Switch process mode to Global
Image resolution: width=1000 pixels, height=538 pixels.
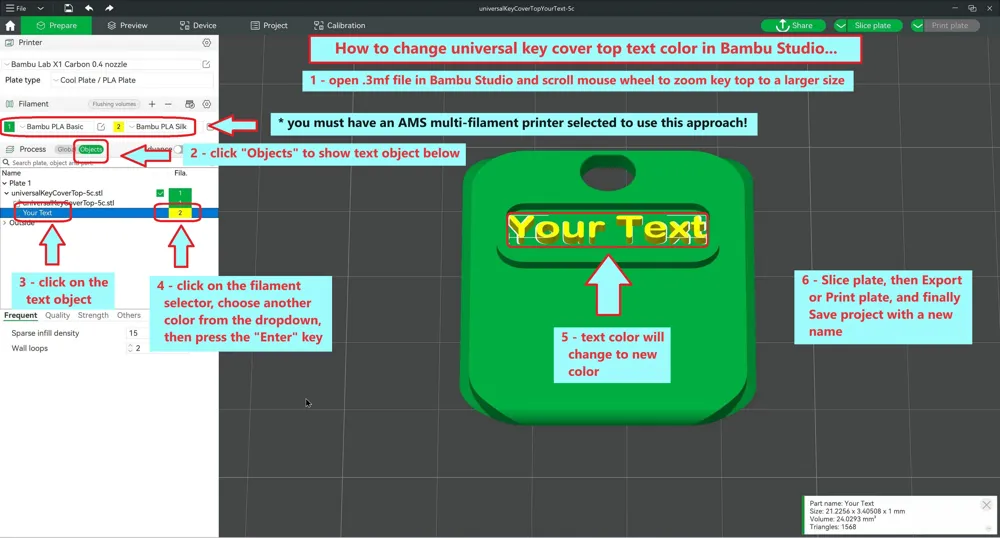(65, 149)
